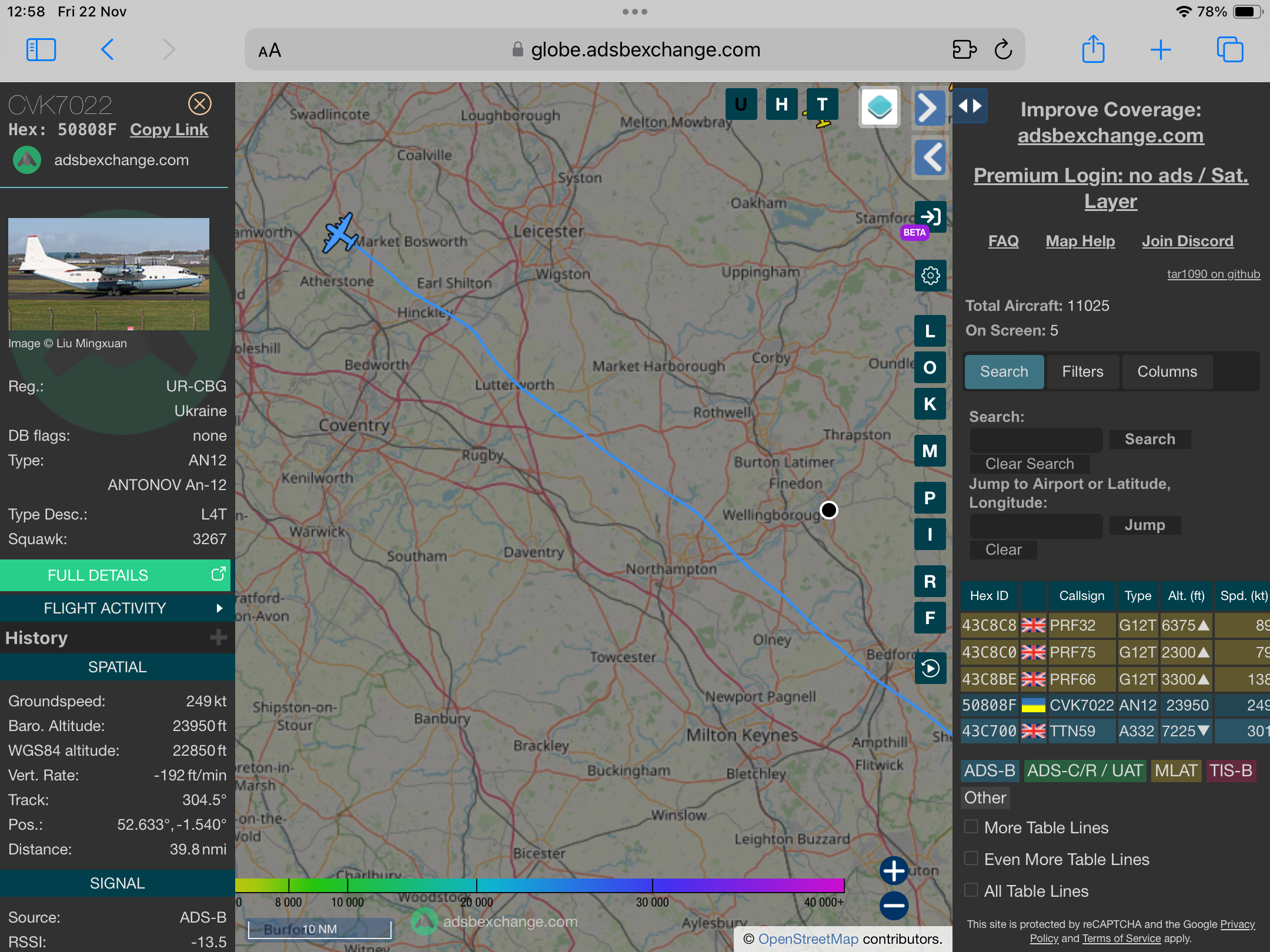Click the replay history playback icon
The width and height of the screenshot is (1270, 952).
pos(930,668)
